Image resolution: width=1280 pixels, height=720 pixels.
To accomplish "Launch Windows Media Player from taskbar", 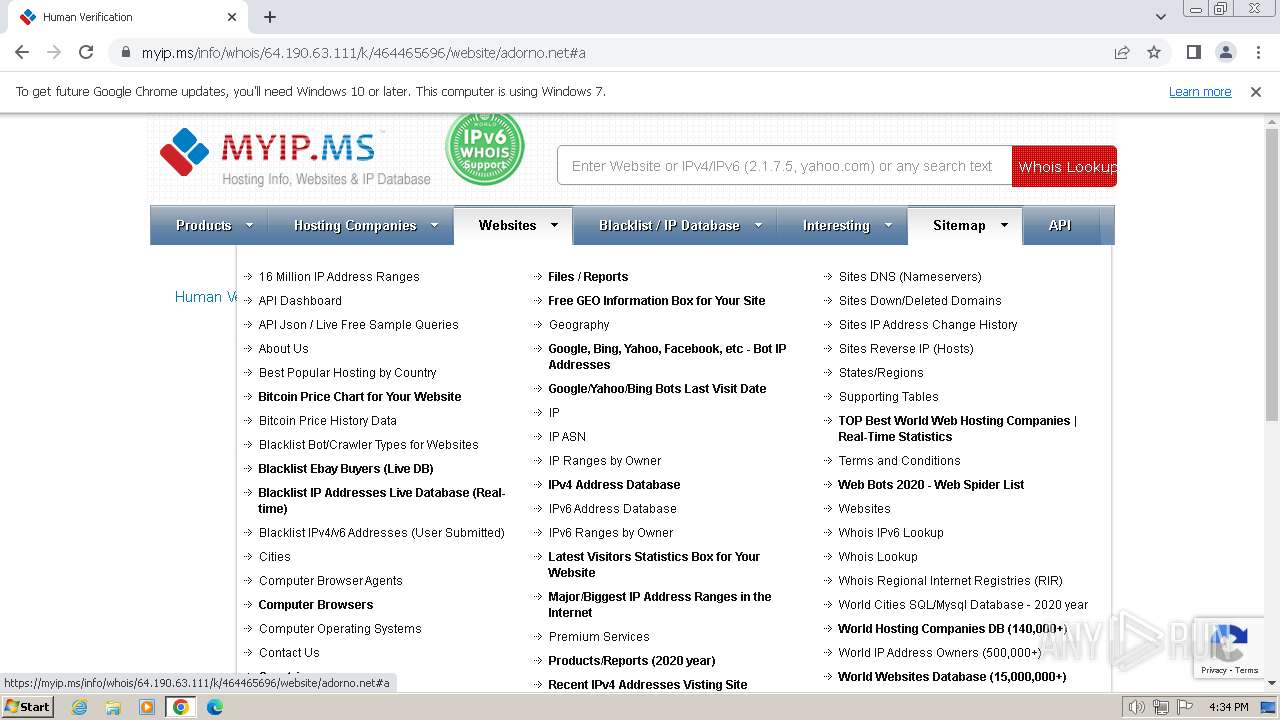I will click(147, 707).
